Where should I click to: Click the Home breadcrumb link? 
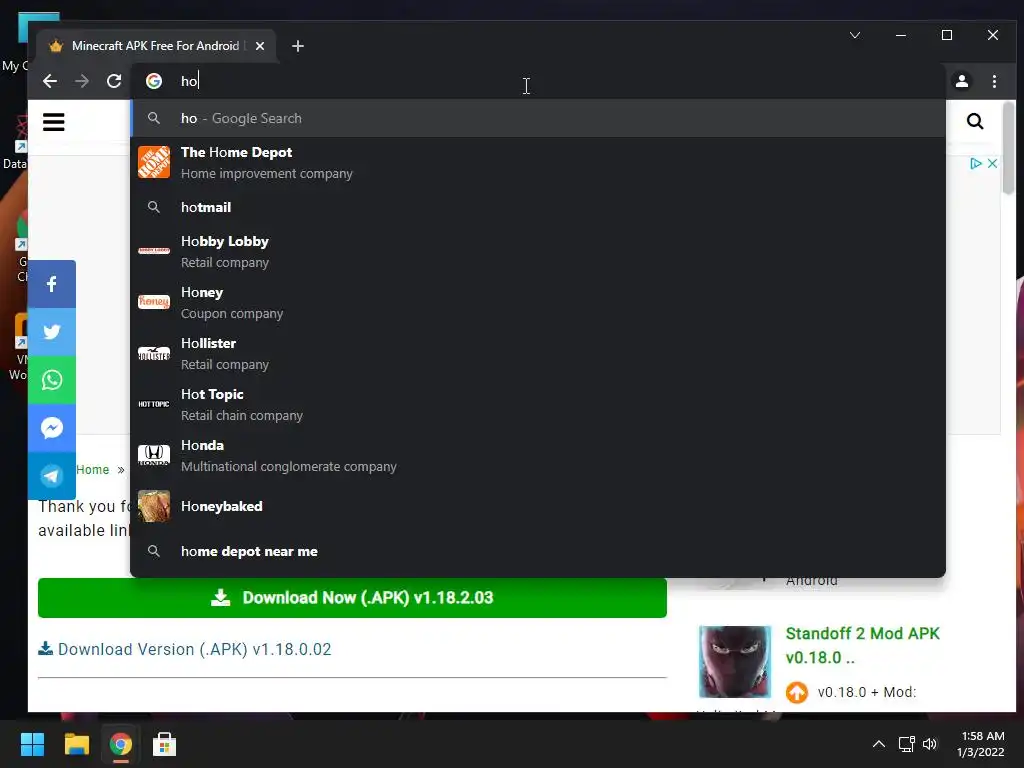tap(93, 470)
